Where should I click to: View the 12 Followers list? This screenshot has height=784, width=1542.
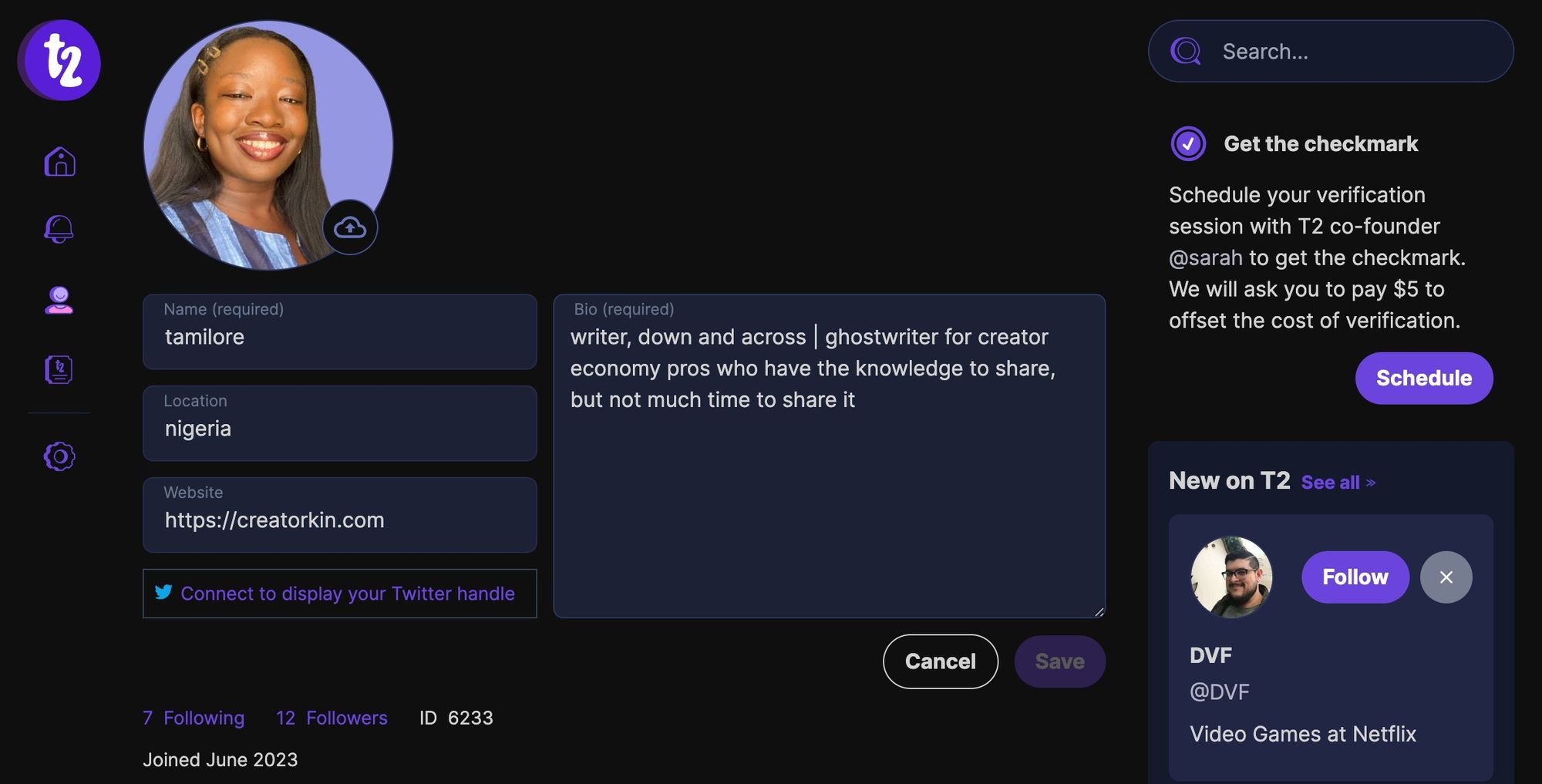332,718
